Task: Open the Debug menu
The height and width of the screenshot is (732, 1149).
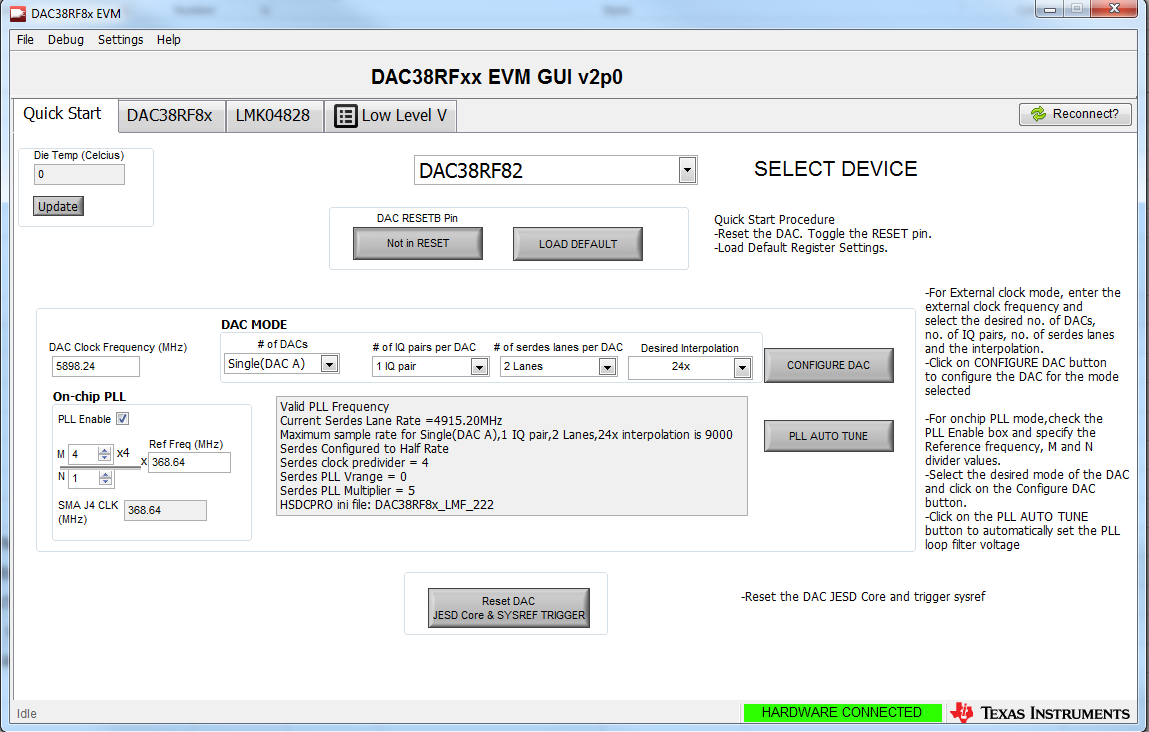Action: point(66,40)
